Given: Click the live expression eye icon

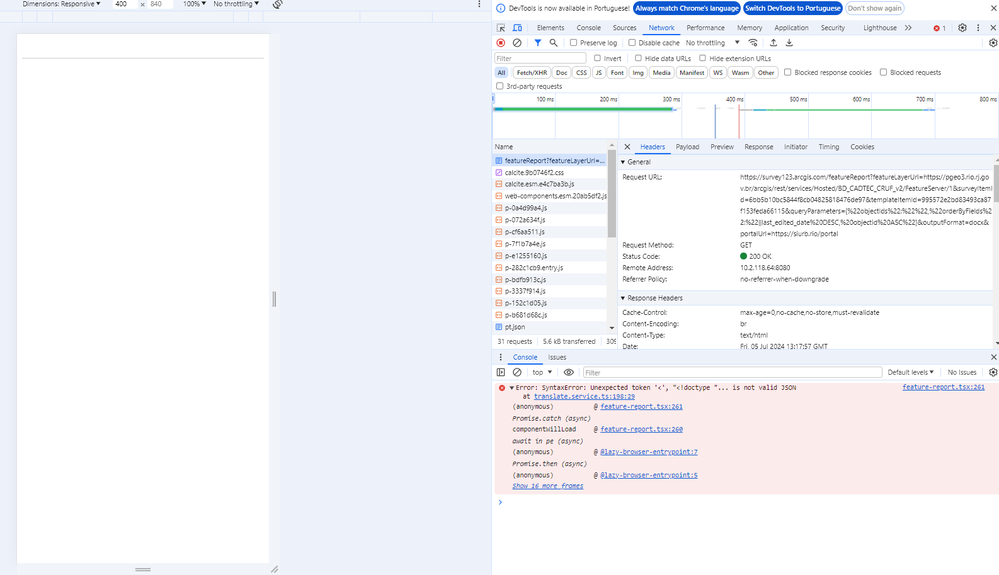Looking at the screenshot, I should click(568, 373).
